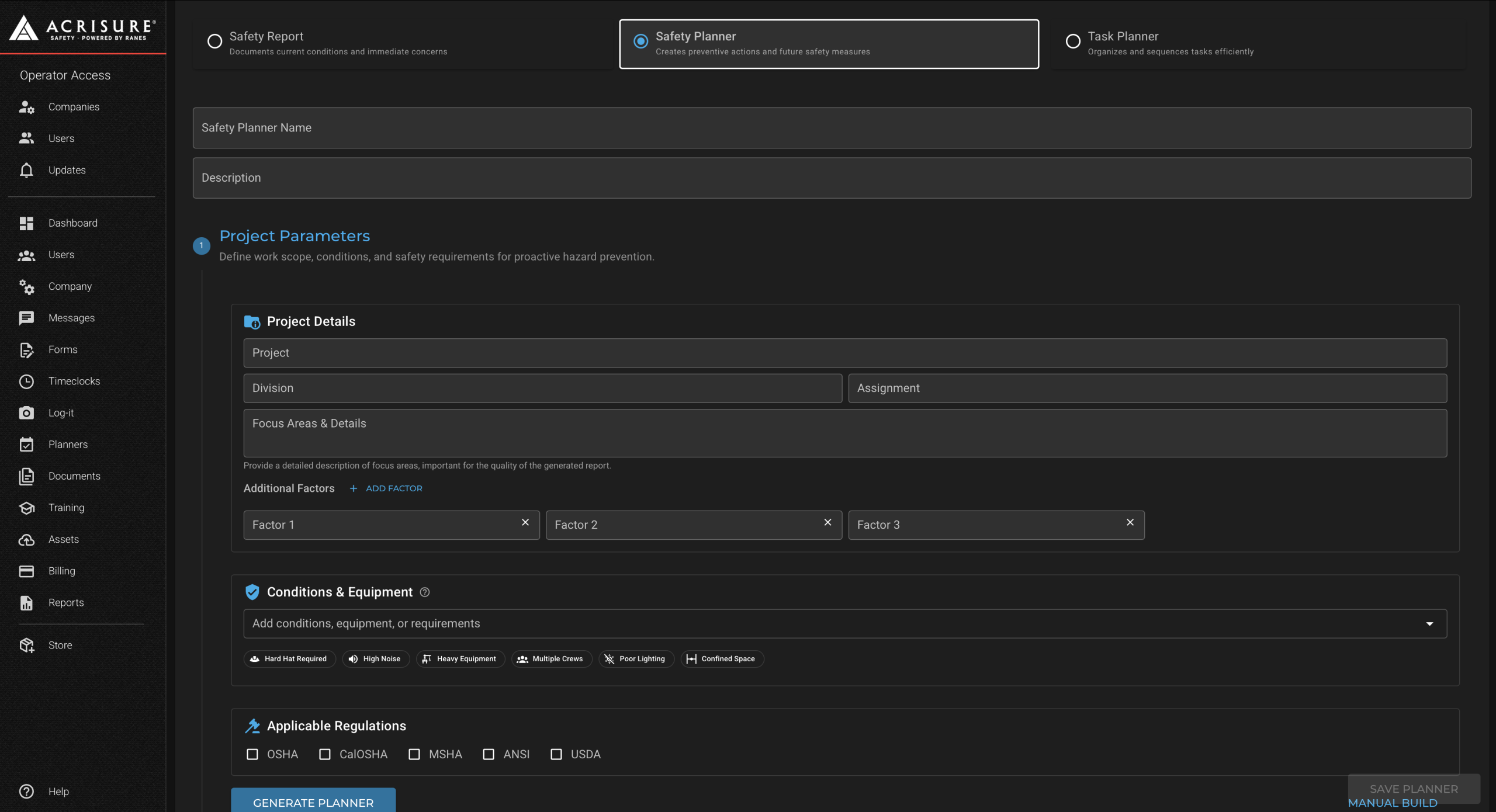
Task: Add the Confined Space chip
Action: (x=722, y=659)
